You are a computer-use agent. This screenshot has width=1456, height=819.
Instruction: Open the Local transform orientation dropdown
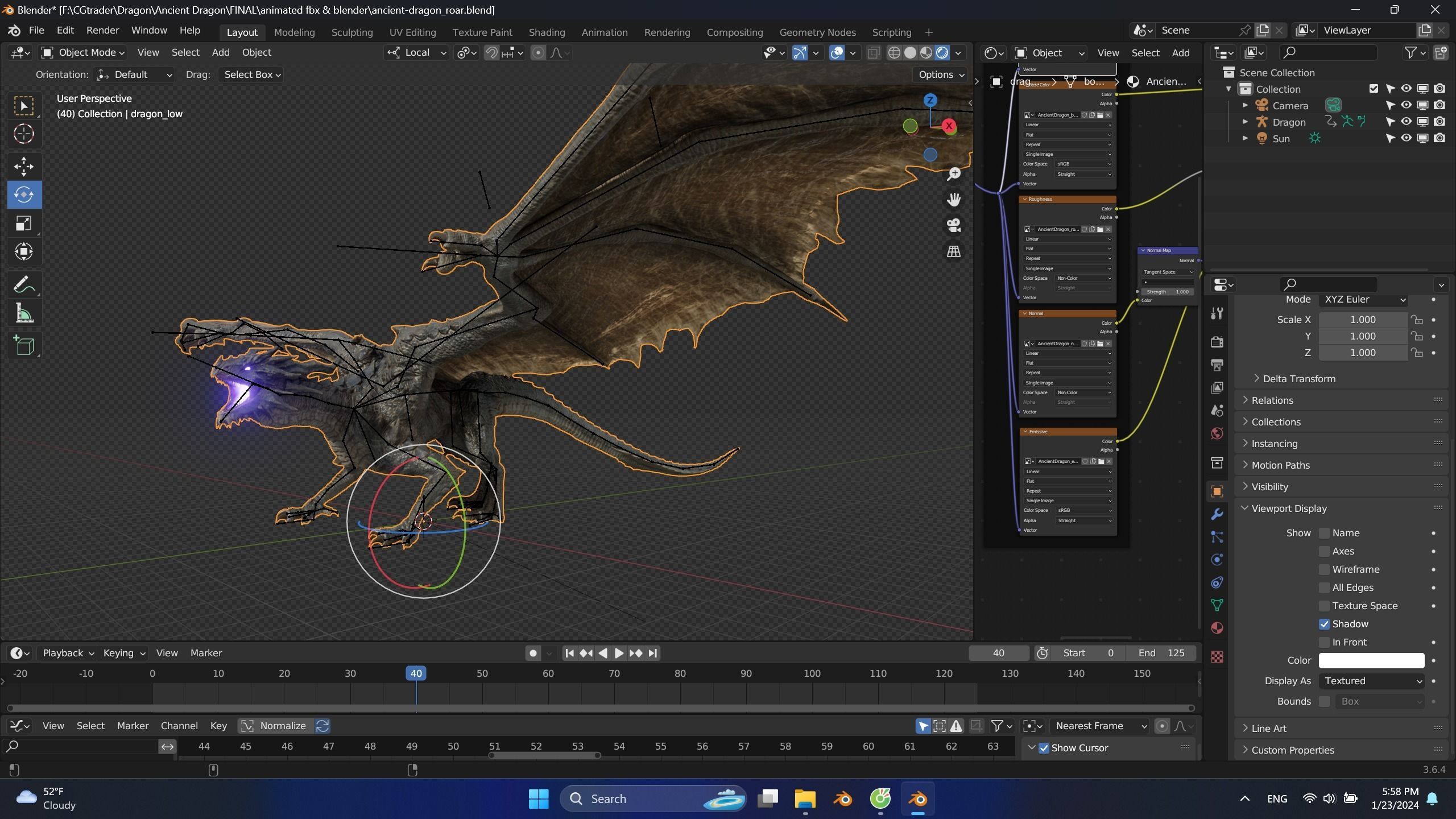coord(417,52)
